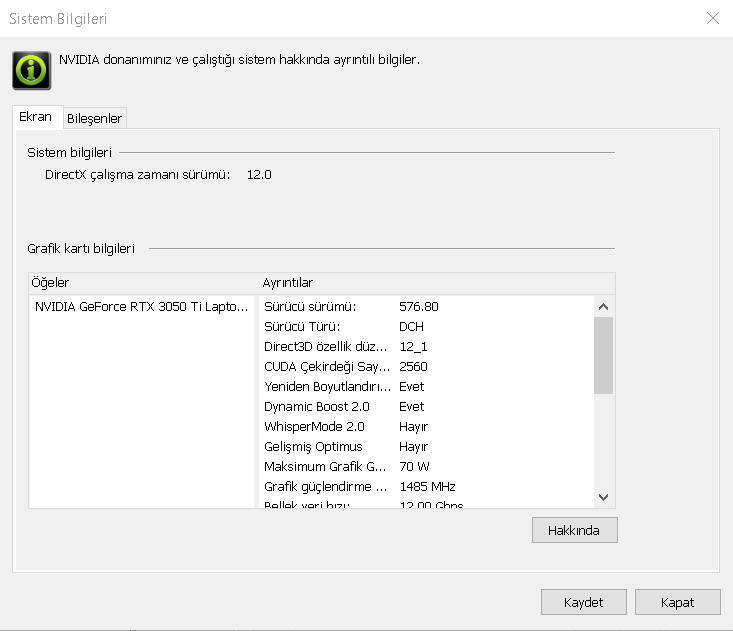Click the CUDA core count 2560
The height and width of the screenshot is (631, 733).
tap(413, 367)
